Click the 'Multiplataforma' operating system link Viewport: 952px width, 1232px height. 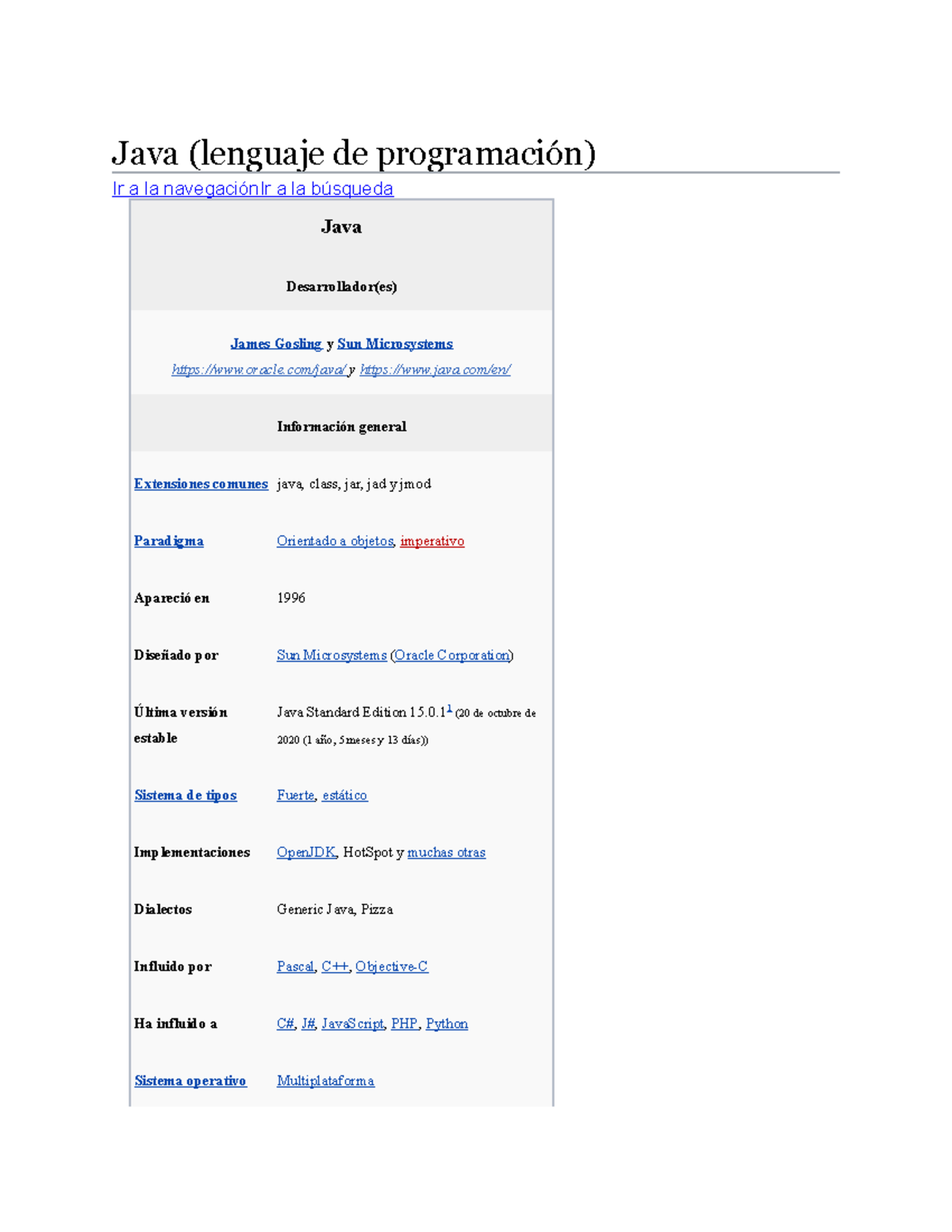(x=325, y=1080)
